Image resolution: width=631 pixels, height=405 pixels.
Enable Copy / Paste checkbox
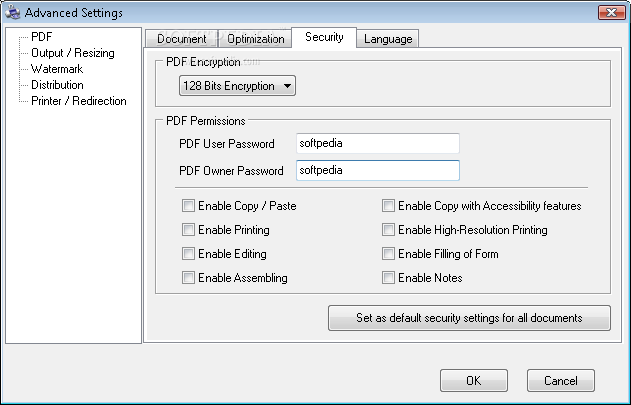coord(188,206)
